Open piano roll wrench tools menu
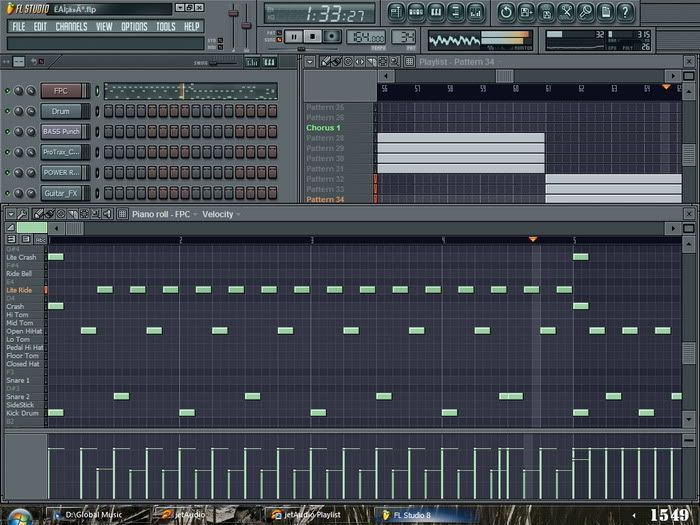700x525 pixels. tap(22, 214)
